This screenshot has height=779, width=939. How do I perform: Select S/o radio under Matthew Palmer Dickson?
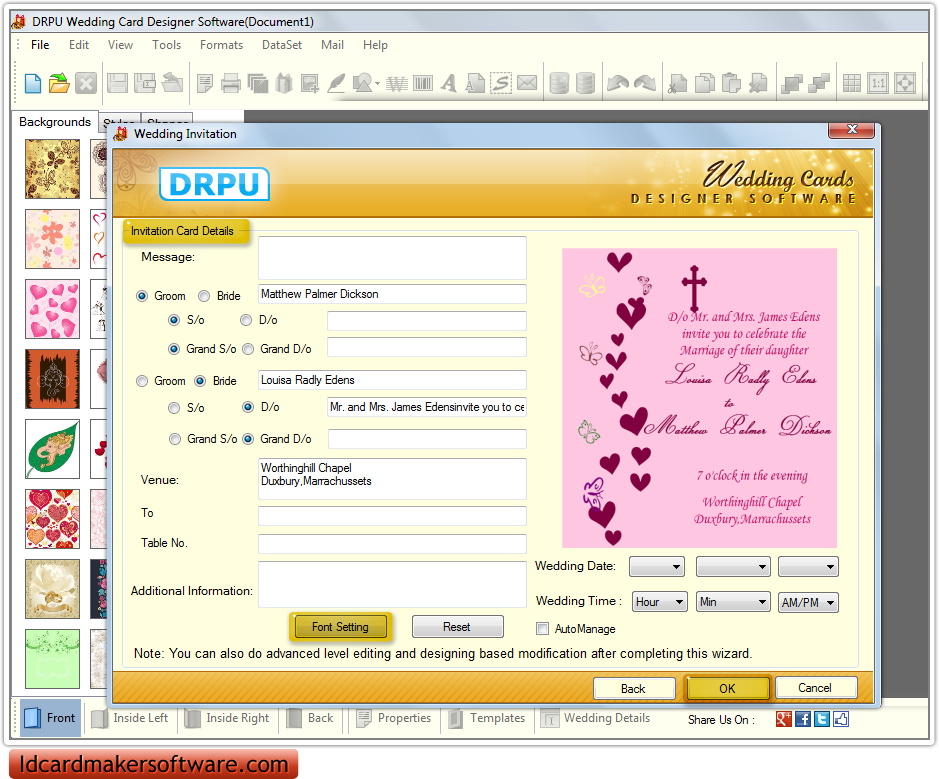(174, 320)
